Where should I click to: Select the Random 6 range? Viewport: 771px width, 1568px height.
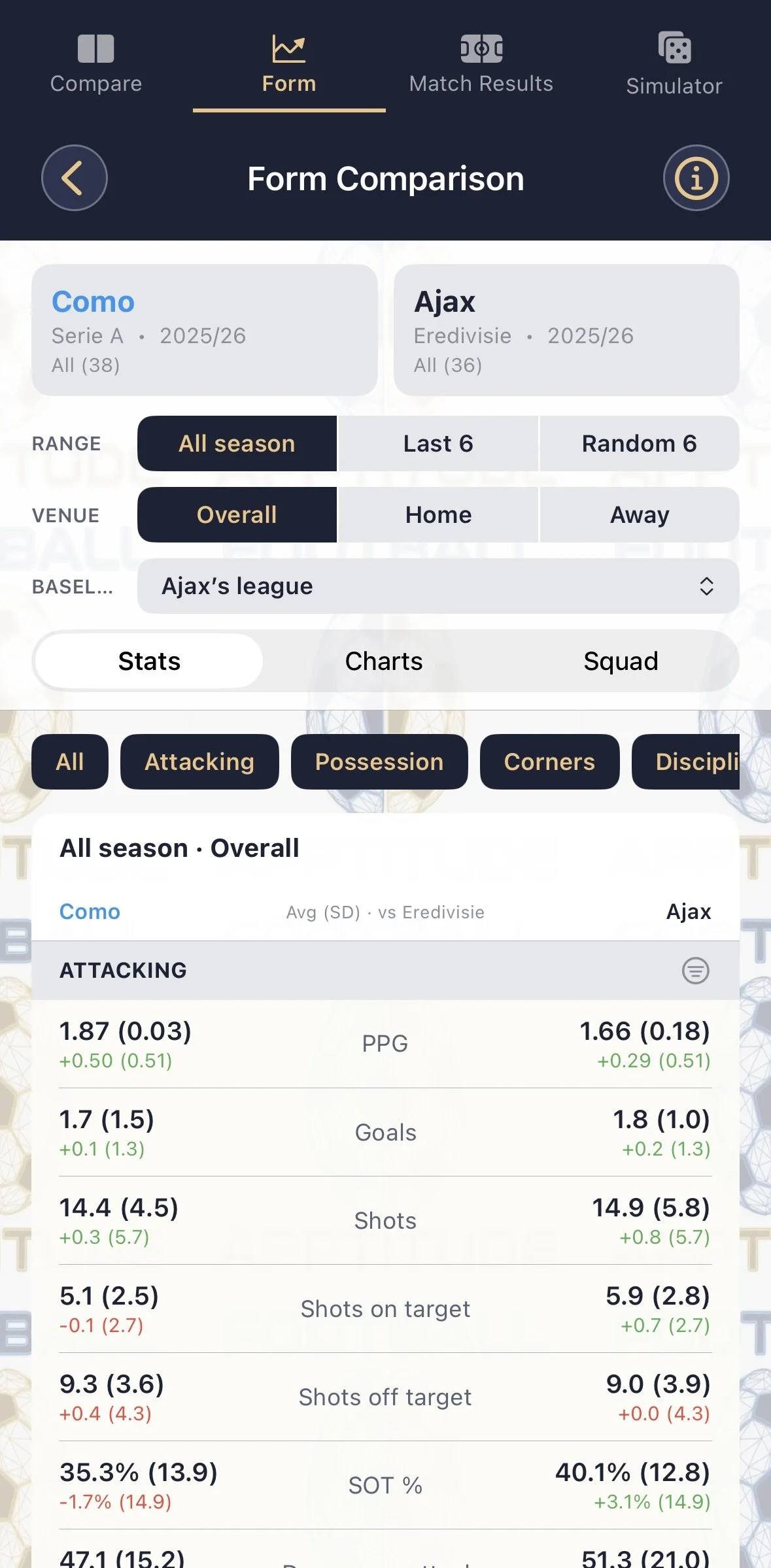640,444
